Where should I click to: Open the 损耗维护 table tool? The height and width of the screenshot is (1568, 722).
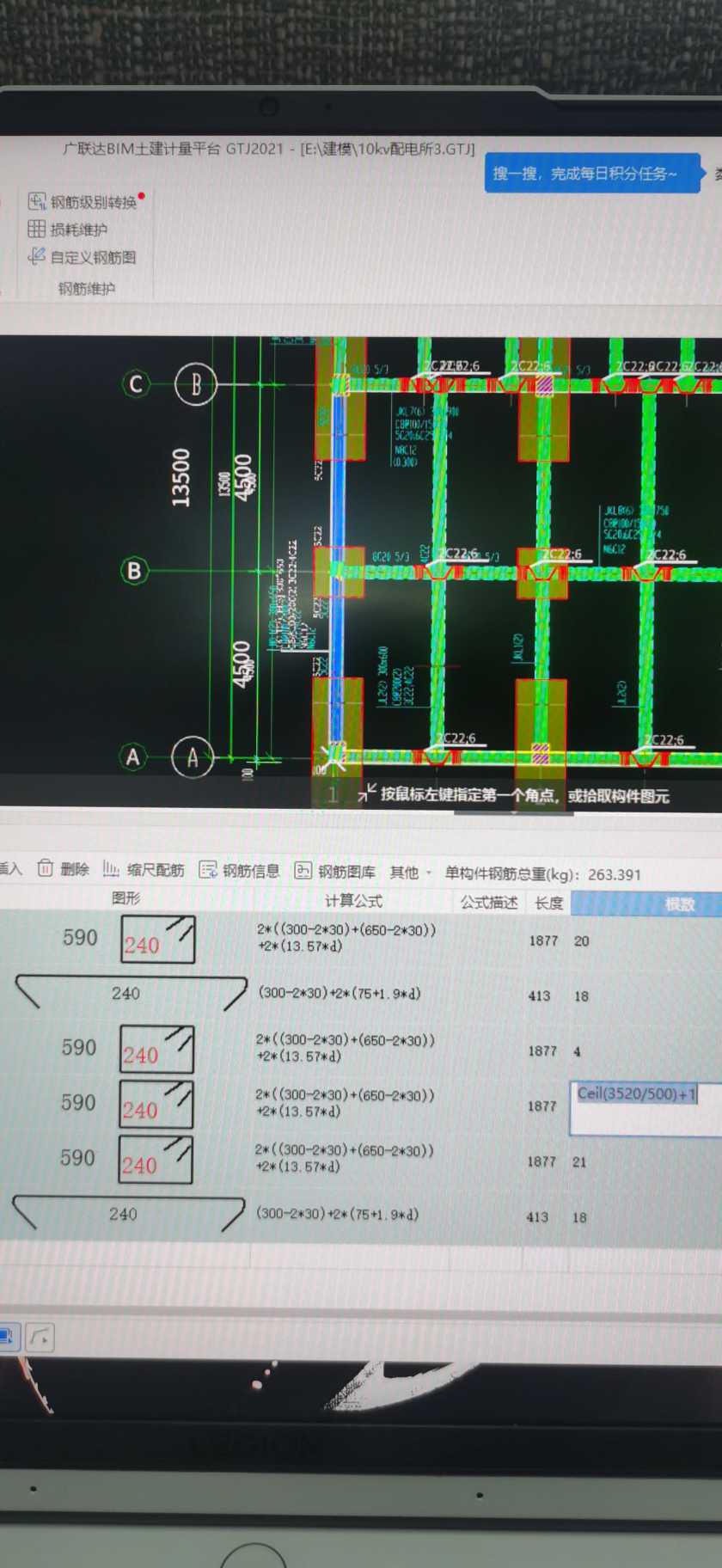[x=68, y=230]
